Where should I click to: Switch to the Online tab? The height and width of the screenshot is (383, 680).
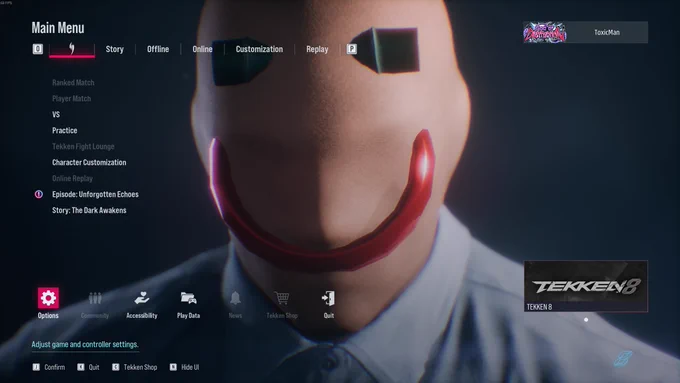click(203, 49)
